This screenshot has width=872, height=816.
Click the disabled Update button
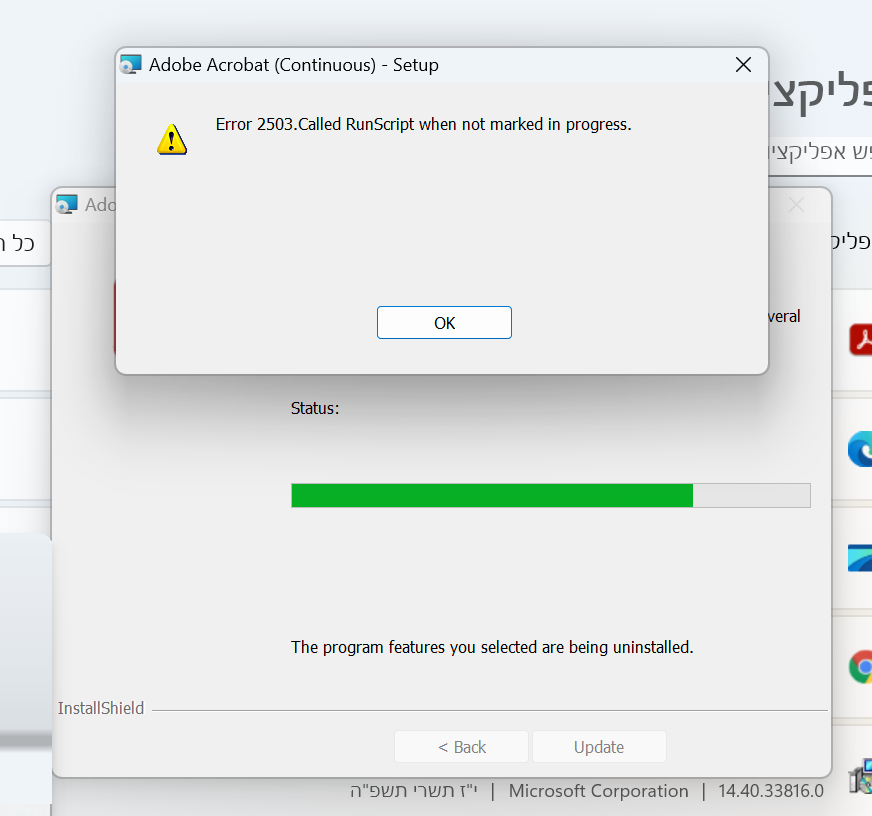pos(599,746)
